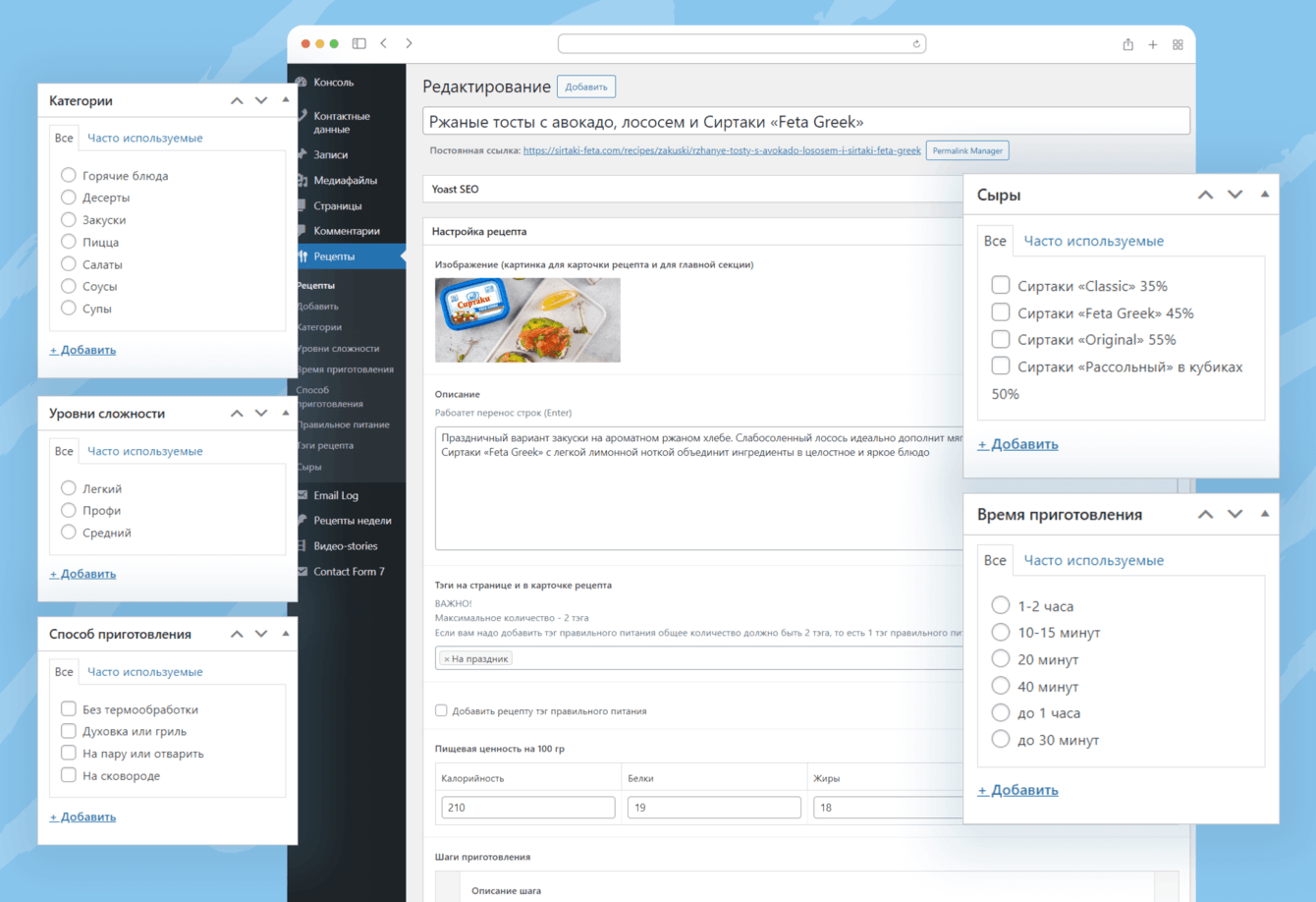Click the Contact Form 7 mail icon
Viewport: 1316px width, 902px height.
[302, 572]
